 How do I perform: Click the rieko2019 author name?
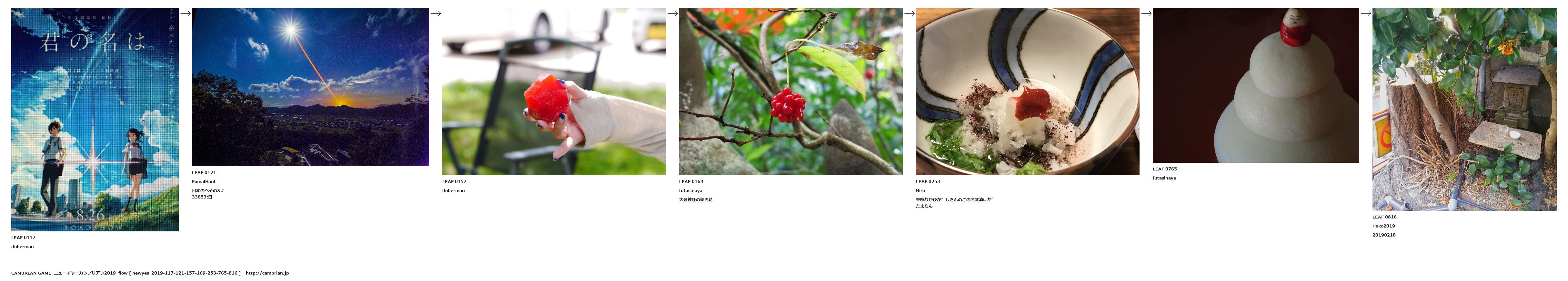(x=1383, y=226)
